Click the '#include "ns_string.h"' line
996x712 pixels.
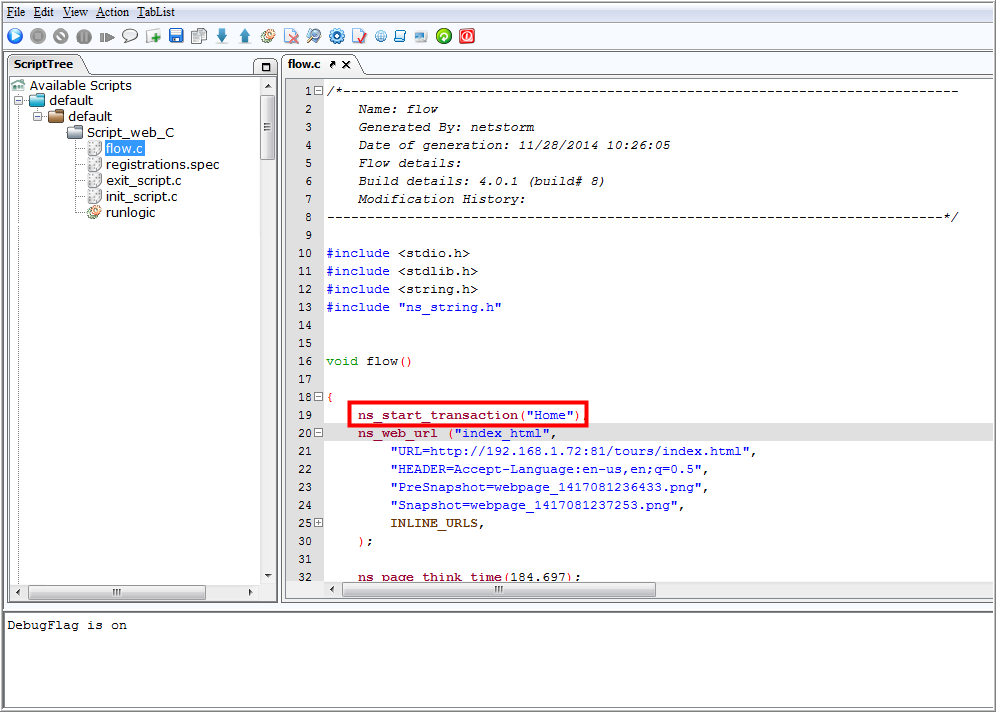click(414, 307)
